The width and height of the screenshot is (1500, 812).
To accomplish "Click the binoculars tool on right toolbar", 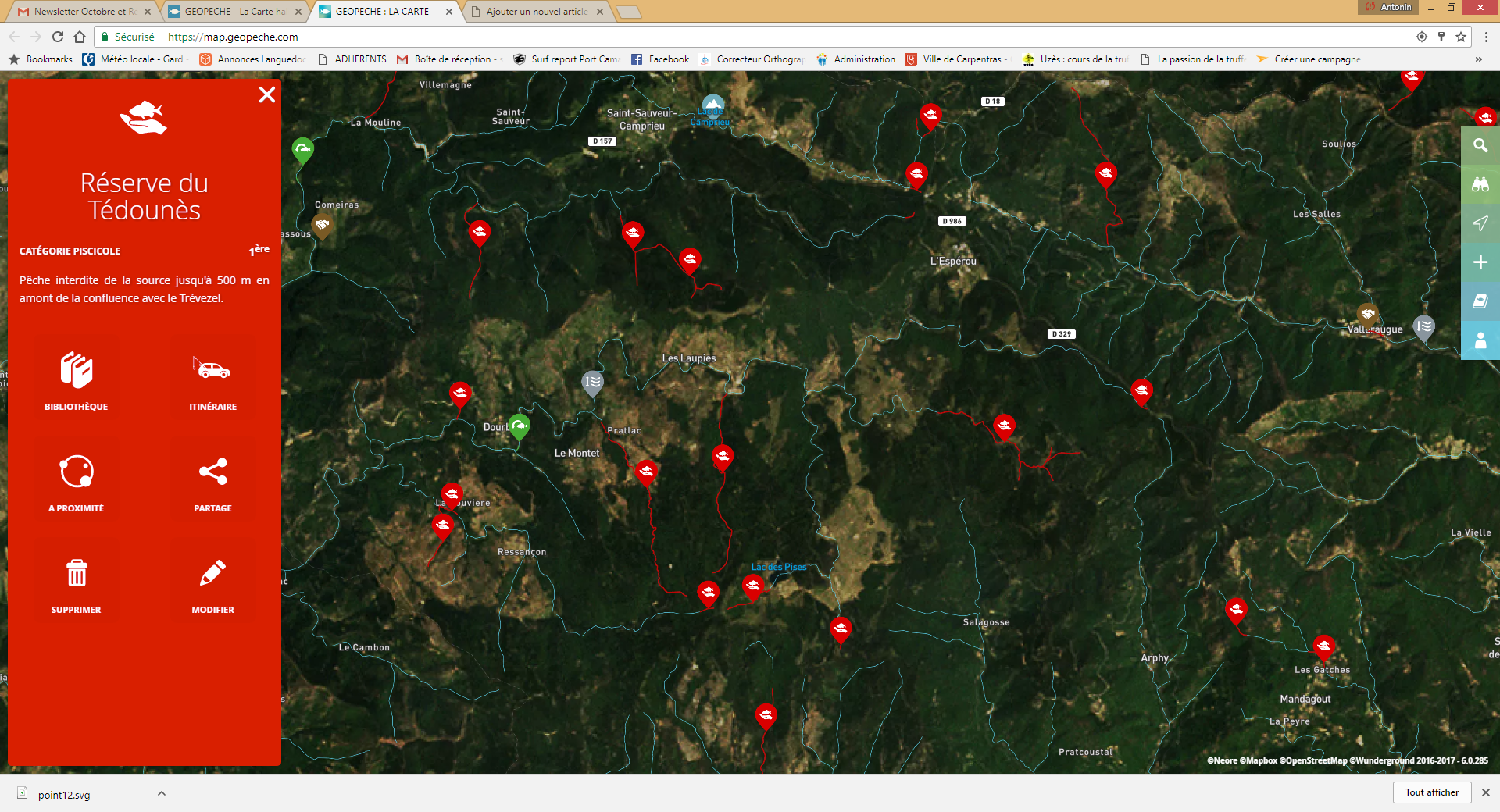I will 1480,184.
